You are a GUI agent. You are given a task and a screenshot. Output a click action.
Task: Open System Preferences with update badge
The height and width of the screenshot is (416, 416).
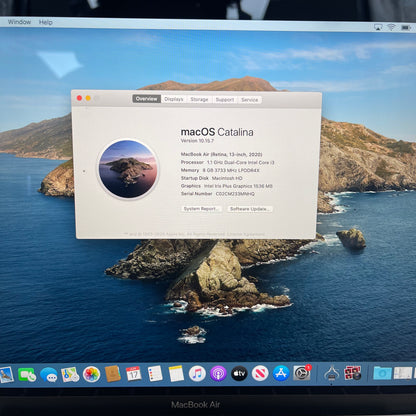pos(302,373)
